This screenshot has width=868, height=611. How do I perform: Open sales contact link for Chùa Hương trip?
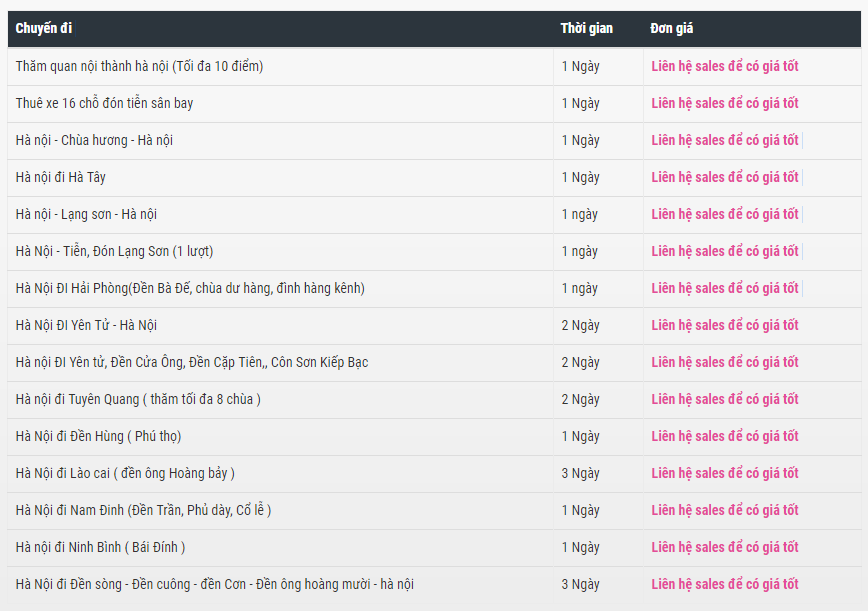725,140
